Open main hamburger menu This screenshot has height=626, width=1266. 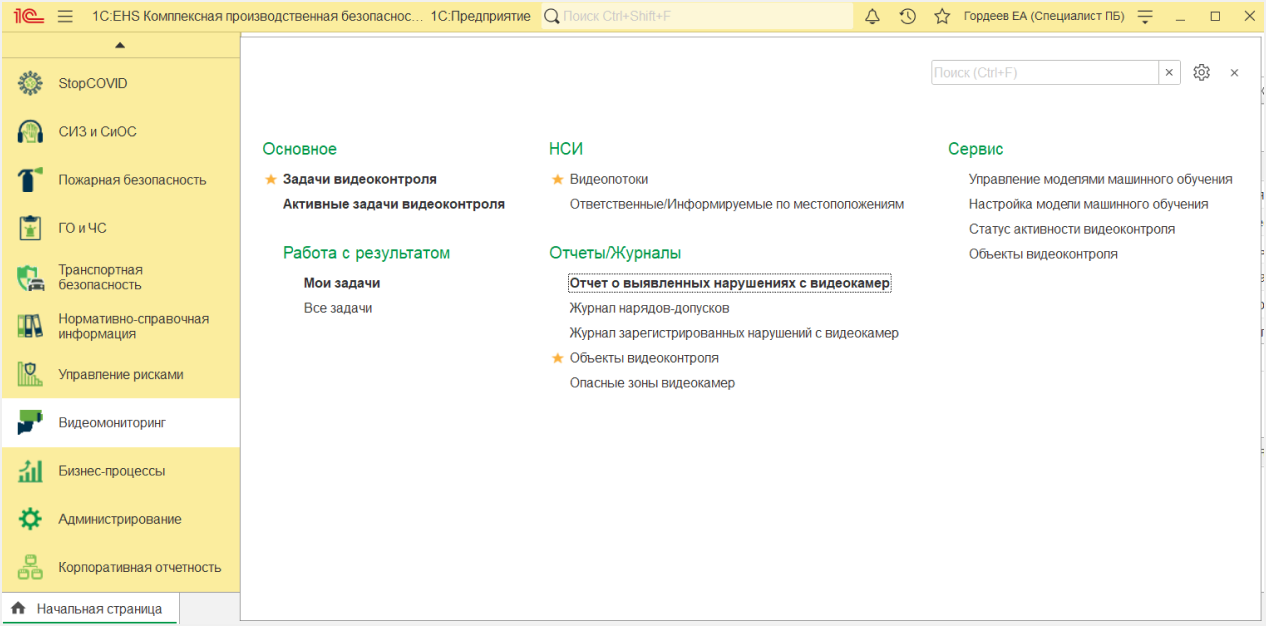pyautogui.click(x=66, y=16)
